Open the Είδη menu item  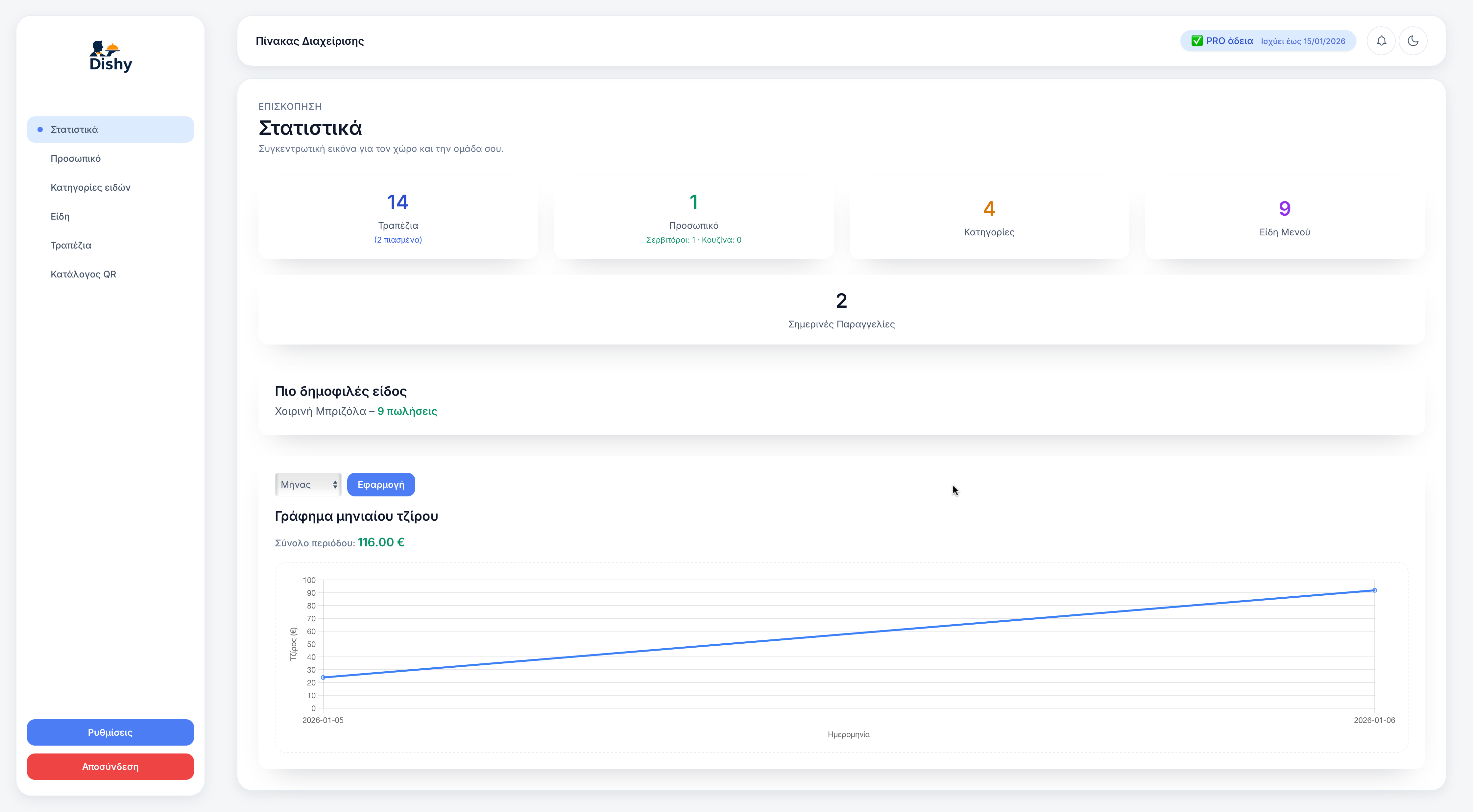[x=60, y=216]
